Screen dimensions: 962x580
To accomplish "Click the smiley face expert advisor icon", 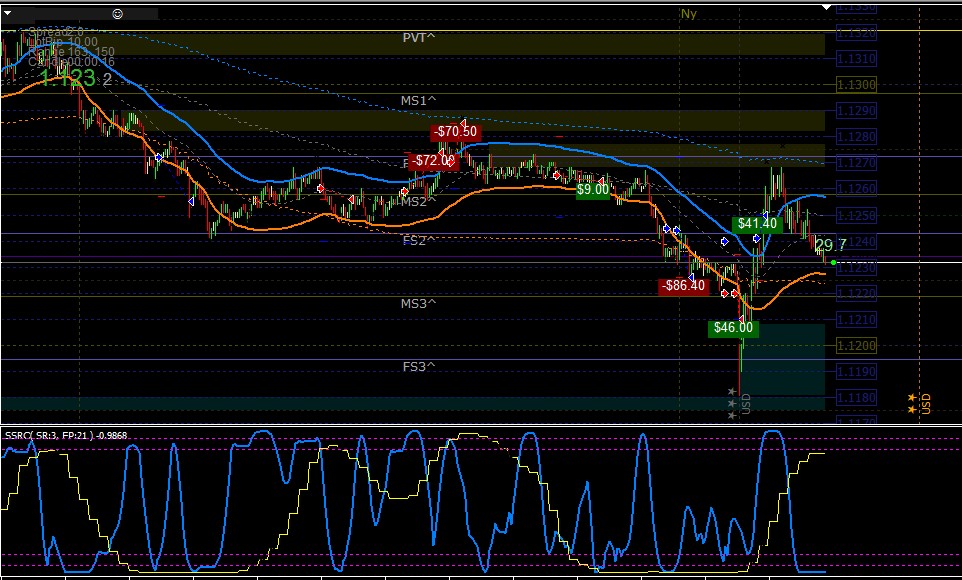I will (118, 14).
